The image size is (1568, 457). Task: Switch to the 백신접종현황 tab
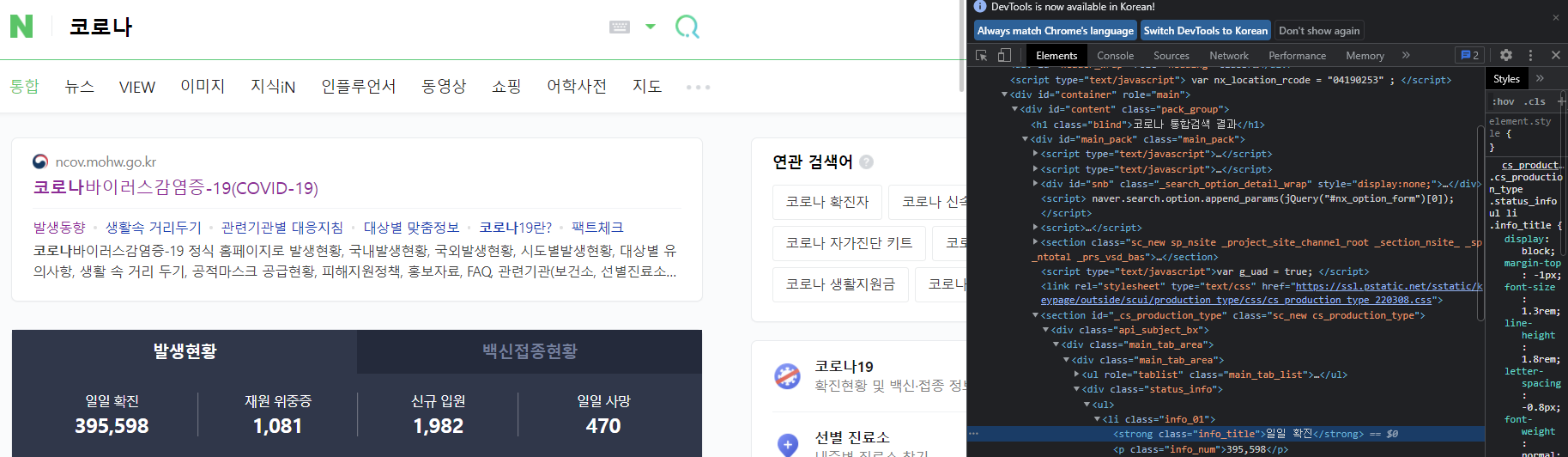pos(530,351)
